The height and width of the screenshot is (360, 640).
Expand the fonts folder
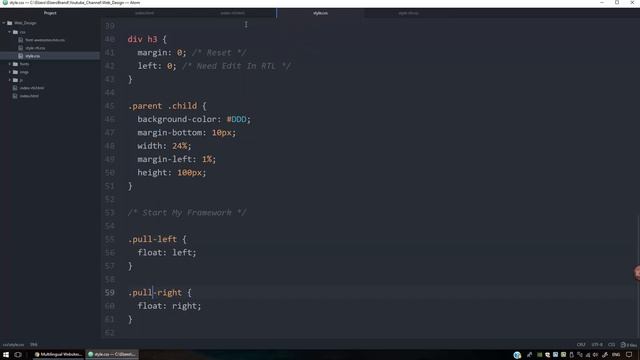[x=10, y=64]
